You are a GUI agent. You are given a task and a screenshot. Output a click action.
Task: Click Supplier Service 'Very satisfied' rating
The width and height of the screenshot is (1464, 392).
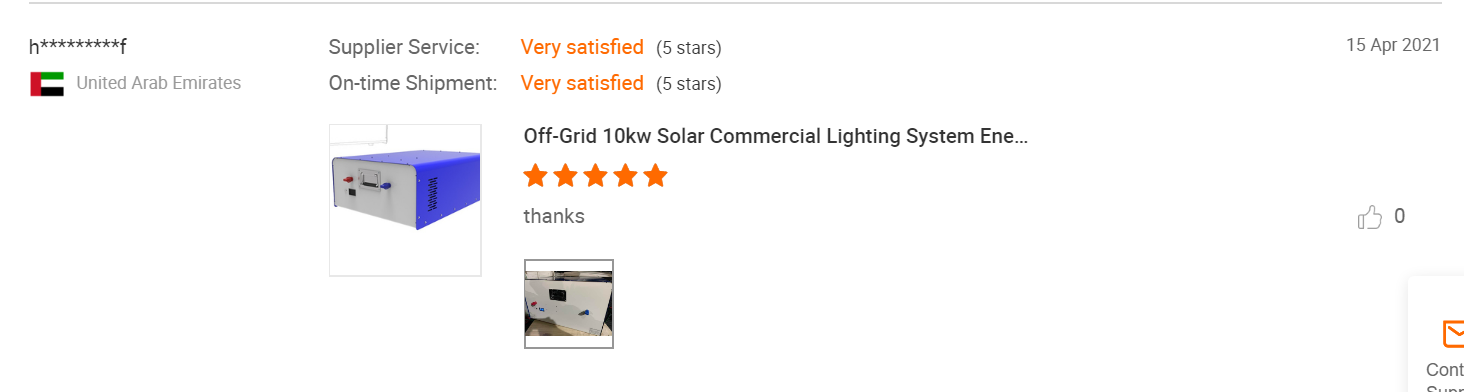point(582,47)
